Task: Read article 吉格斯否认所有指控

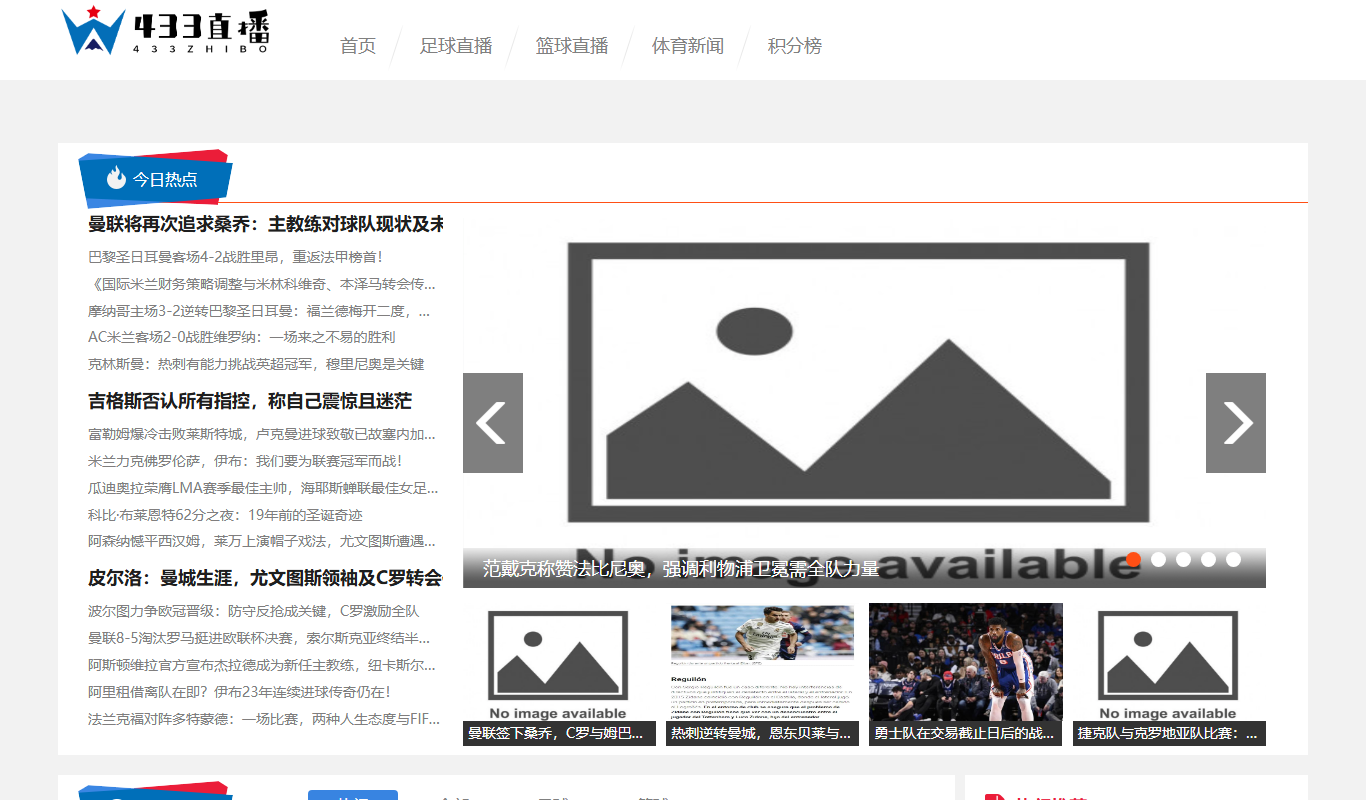Action: click(250, 401)
